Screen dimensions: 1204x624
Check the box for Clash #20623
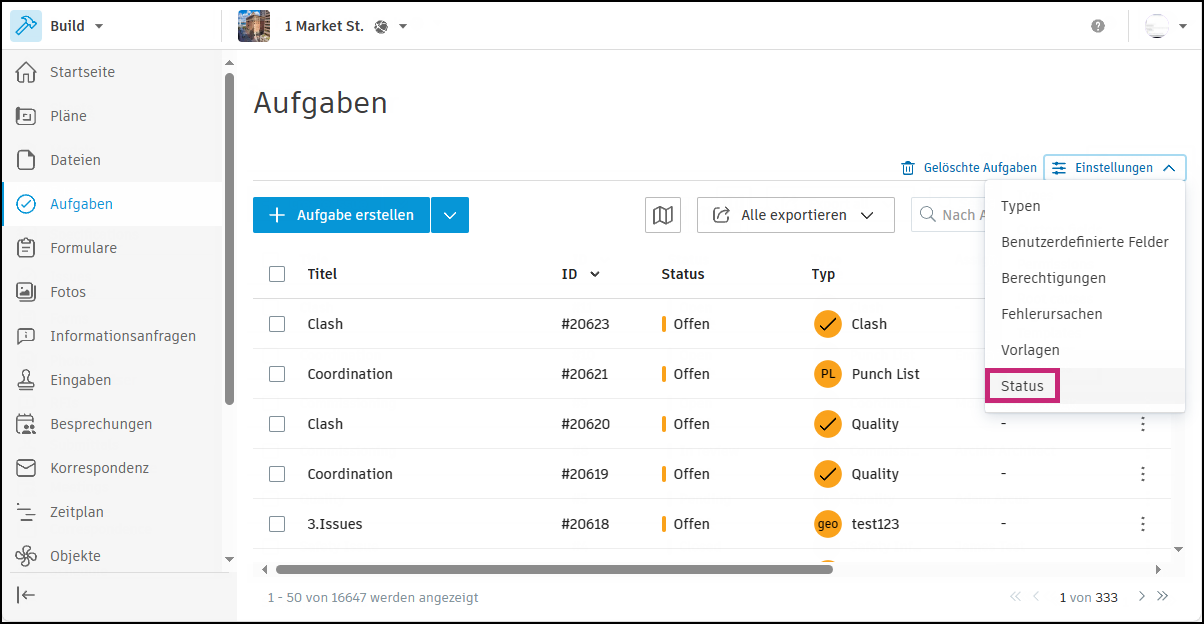click(x=277, y=324)
